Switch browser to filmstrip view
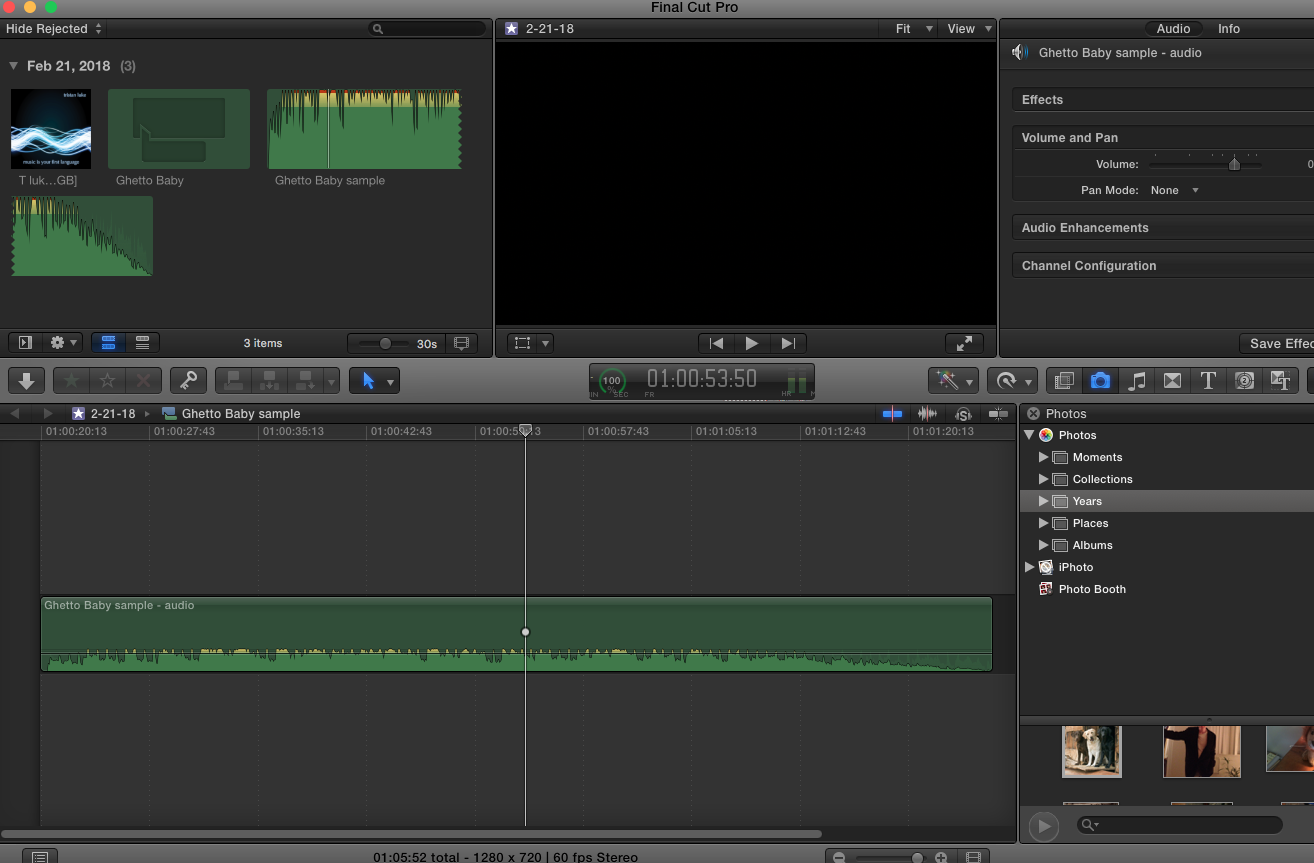The image size is (1314, 863). pyautogui.click(x=108, y=343)
